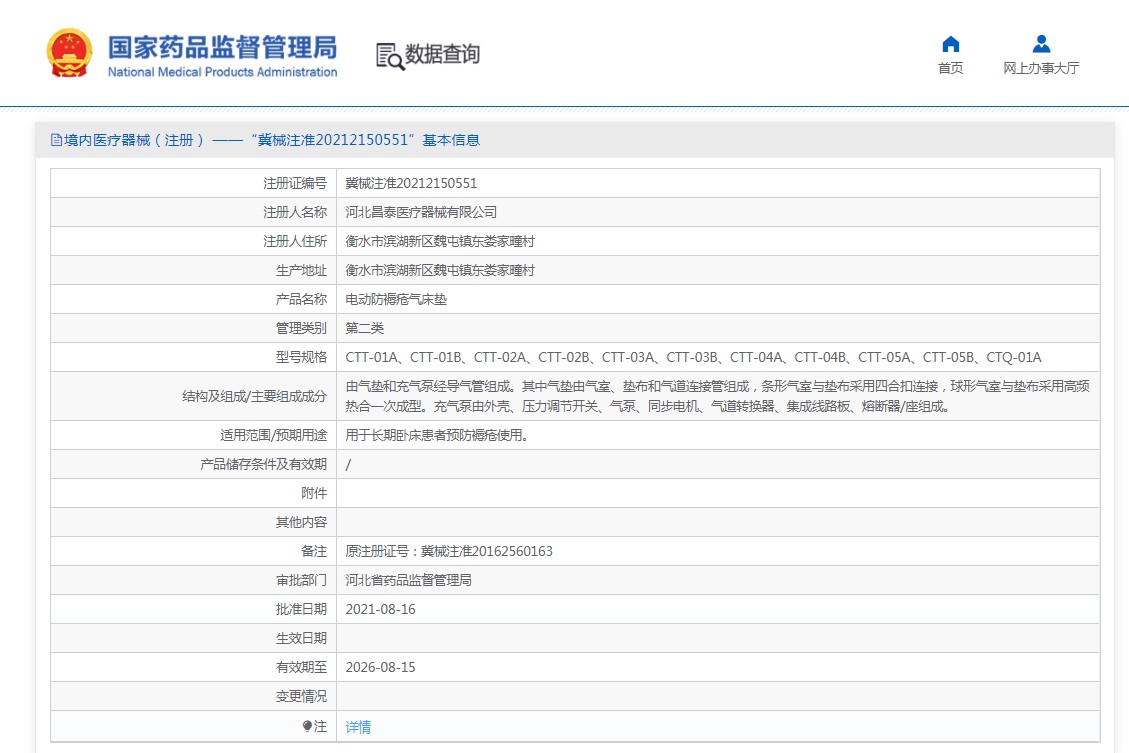
Task: Click the national emblem logo
Action: pos(69,54)
